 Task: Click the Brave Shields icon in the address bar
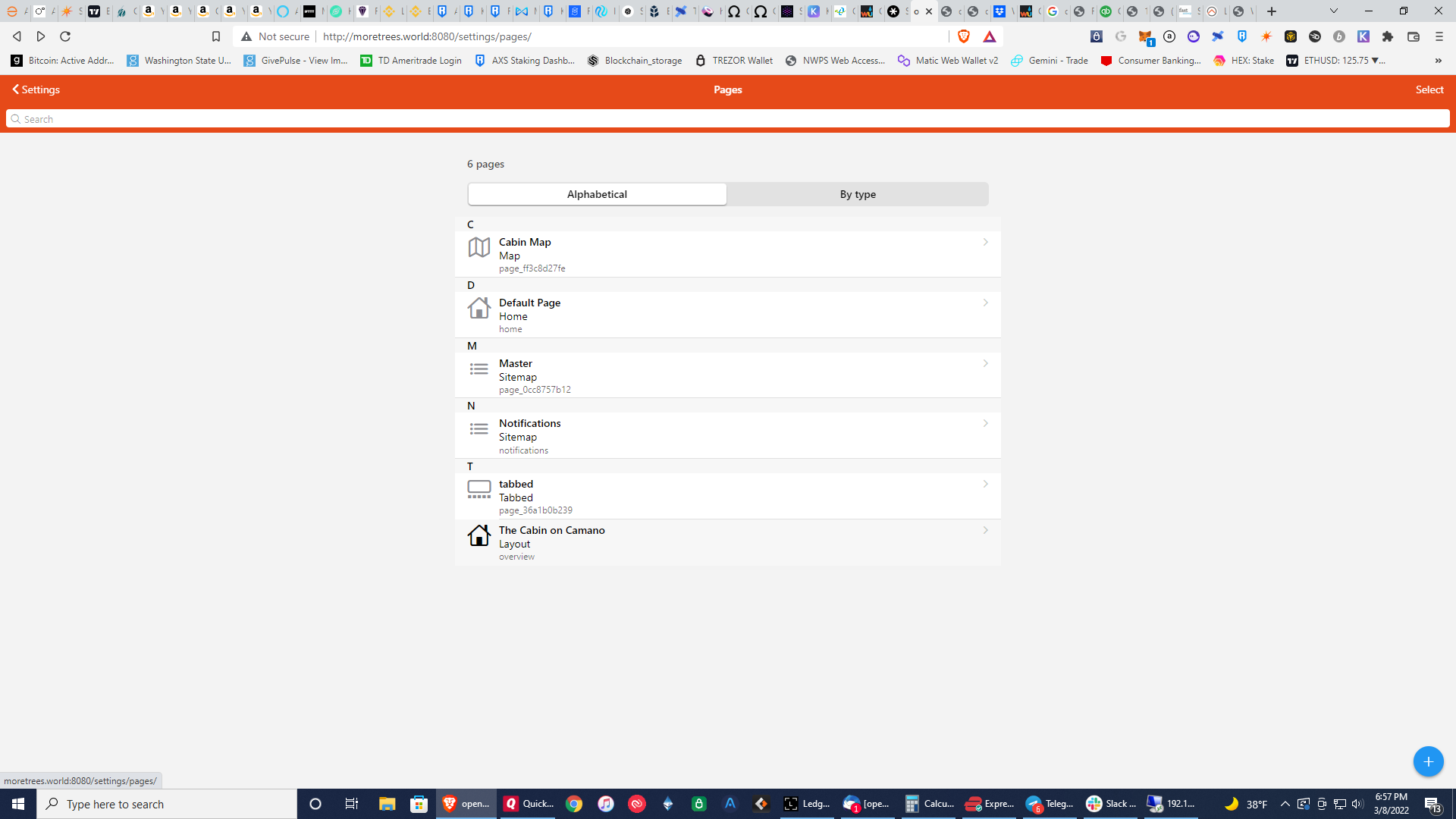click(963, 36)
